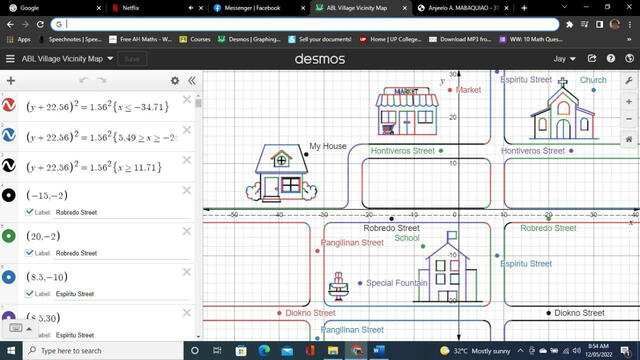Open the Desmos help menu

[x=611, y=59]
